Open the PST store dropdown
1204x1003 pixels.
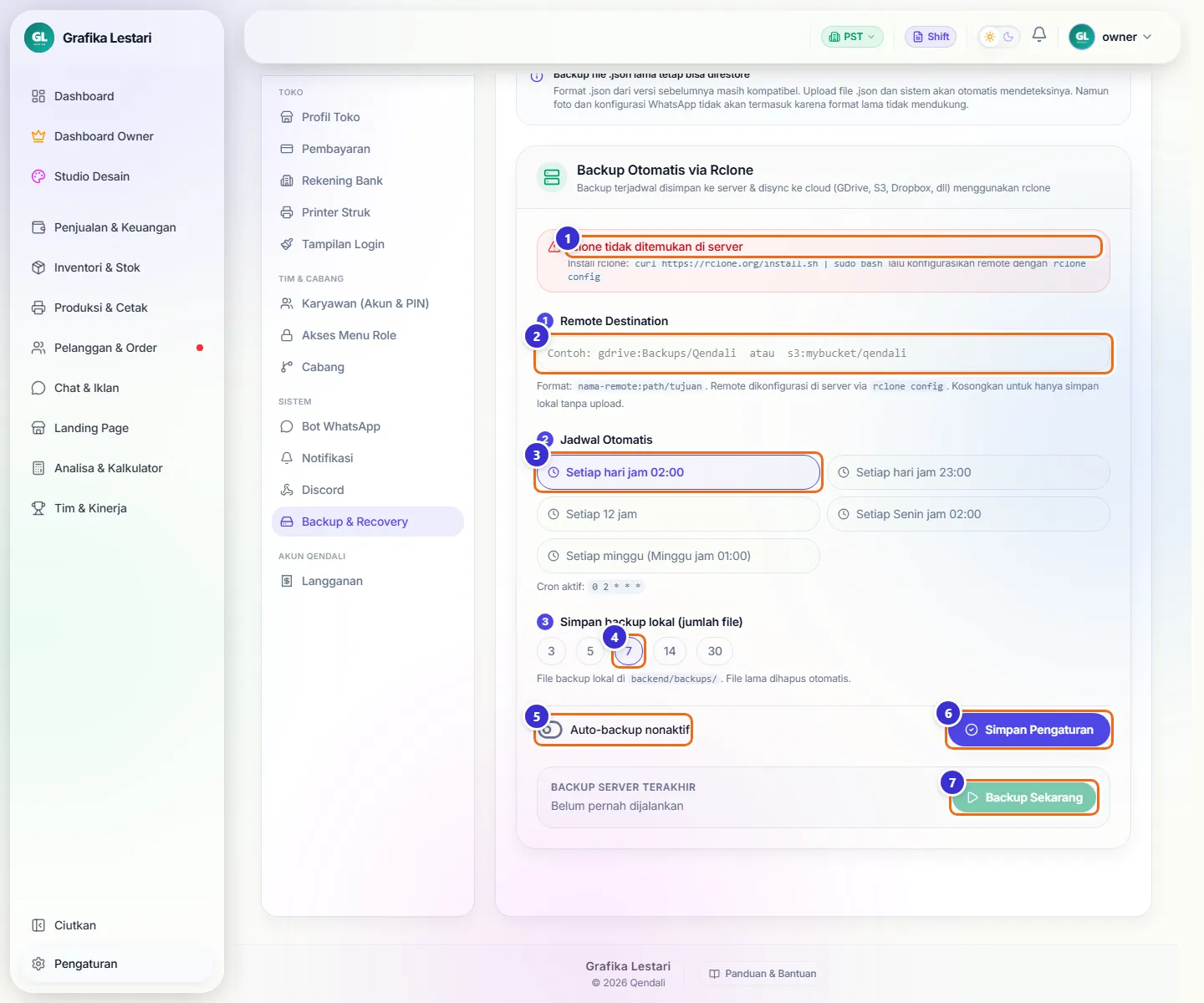click(852, 37)
